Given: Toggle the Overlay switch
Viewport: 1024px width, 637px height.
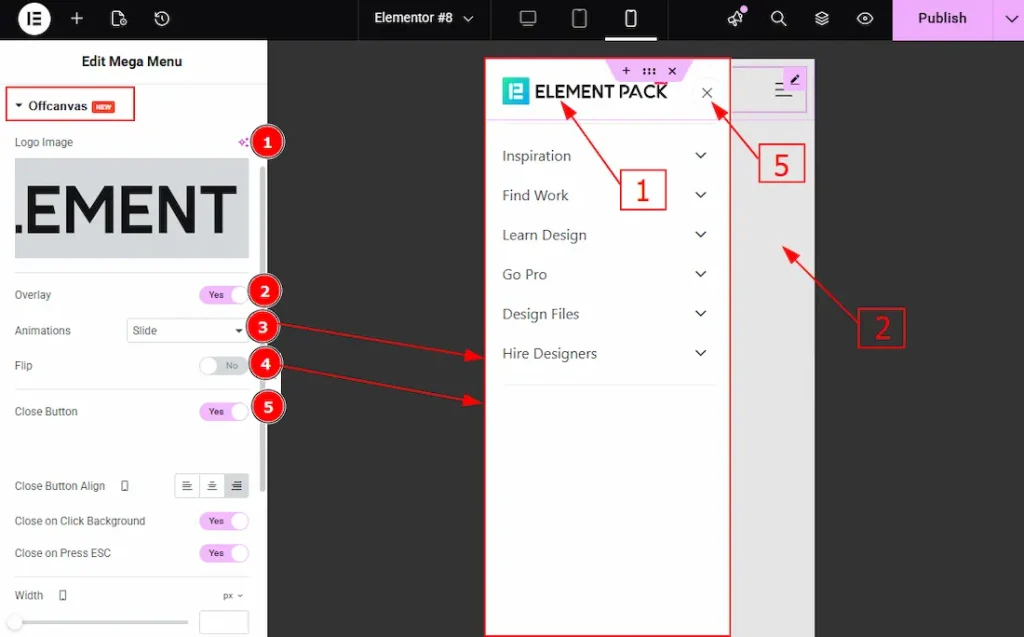Looking at the screenshot, I should pos(224,295).
